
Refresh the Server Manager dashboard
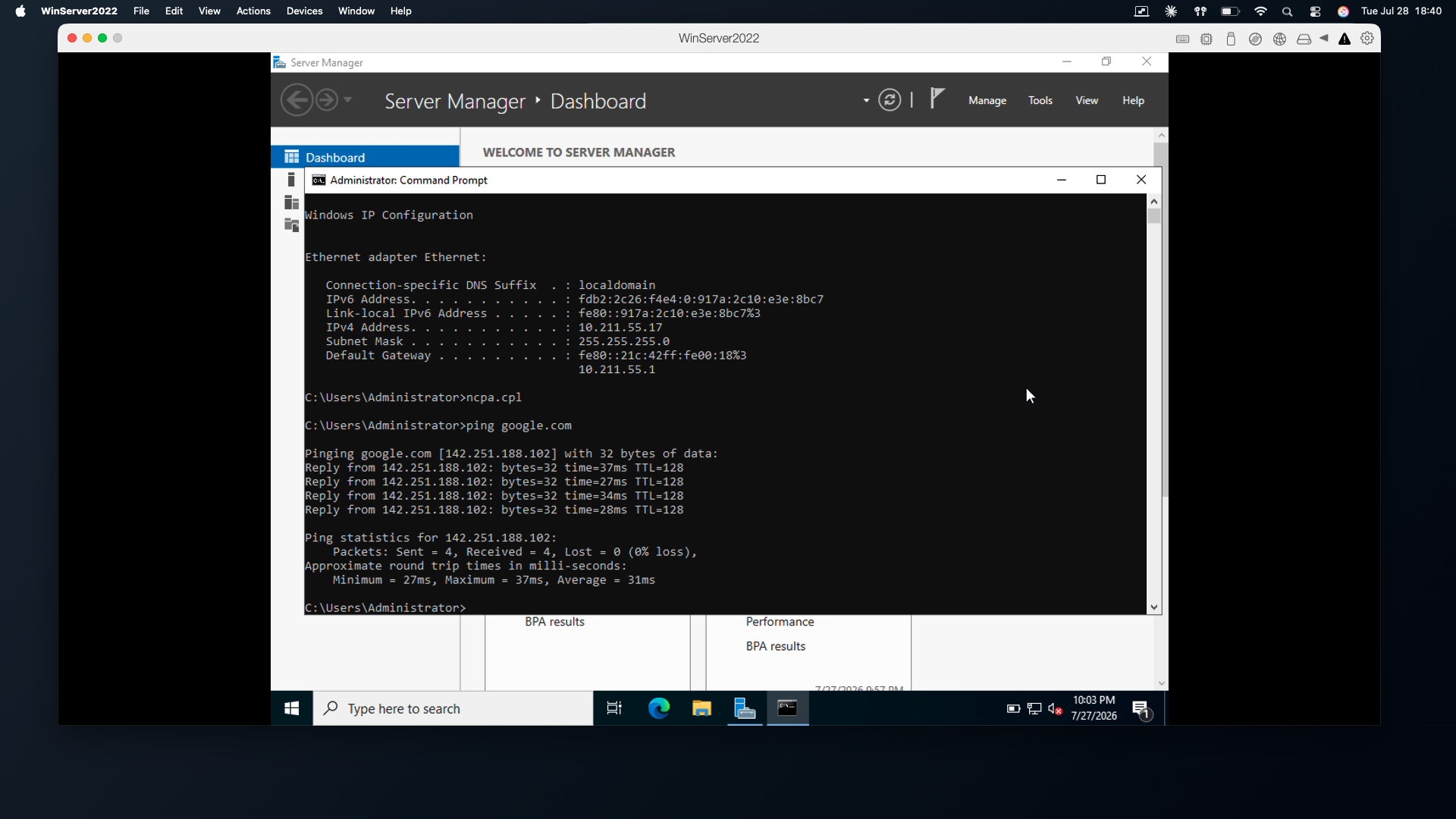(x=890, y=100)
